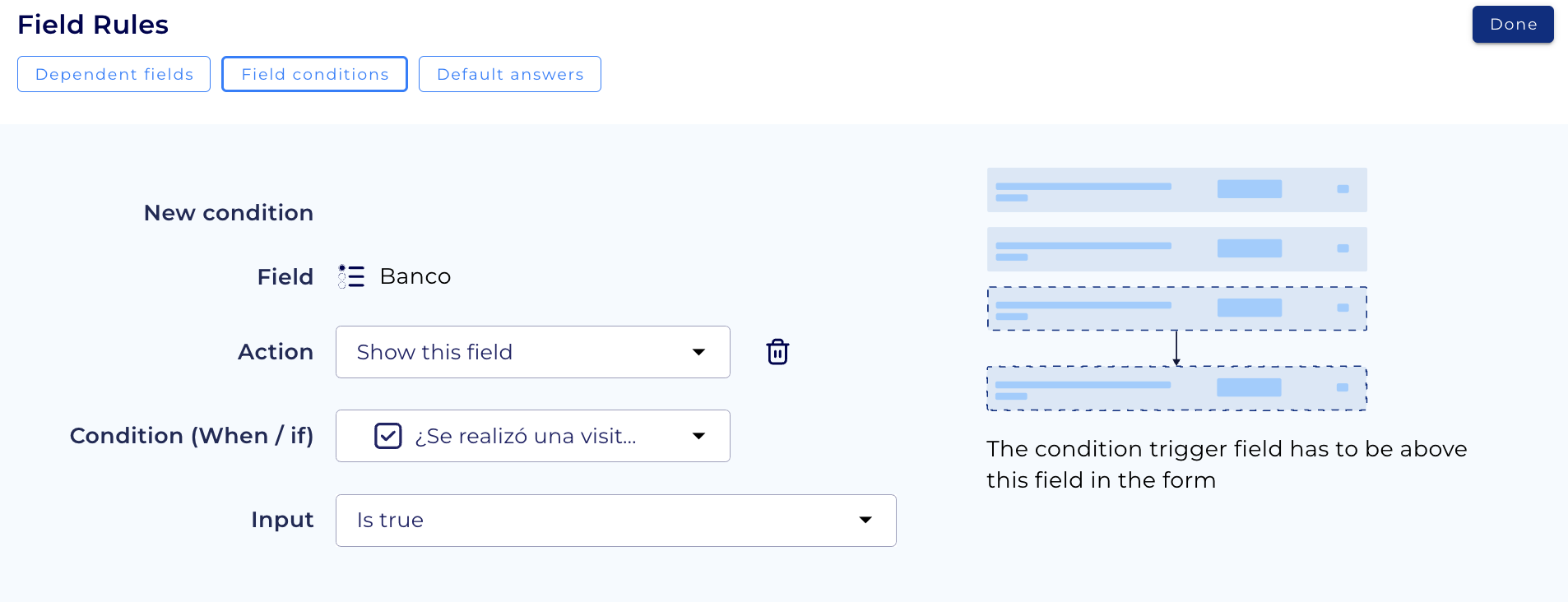Click the Done button

pyautogui.click(x=1512, y=24)
